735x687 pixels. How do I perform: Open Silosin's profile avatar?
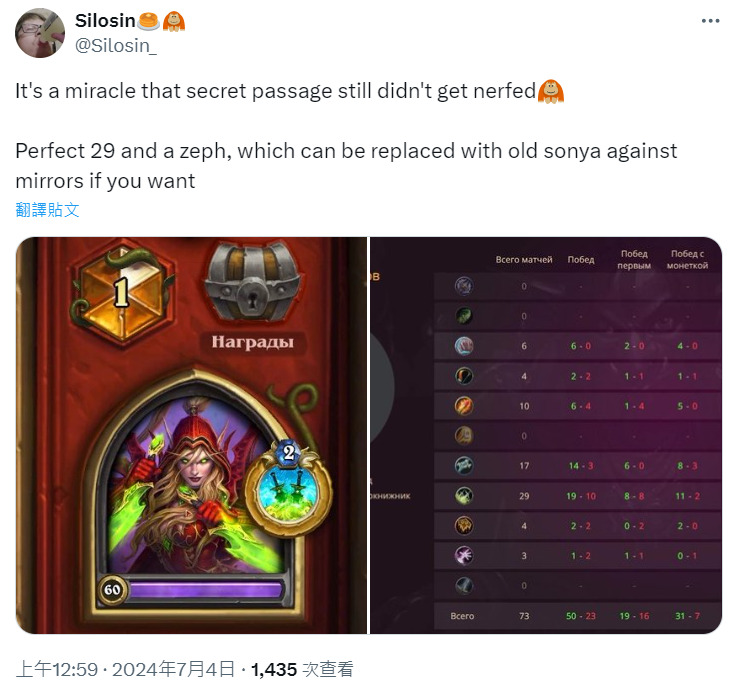coord(40,33)
